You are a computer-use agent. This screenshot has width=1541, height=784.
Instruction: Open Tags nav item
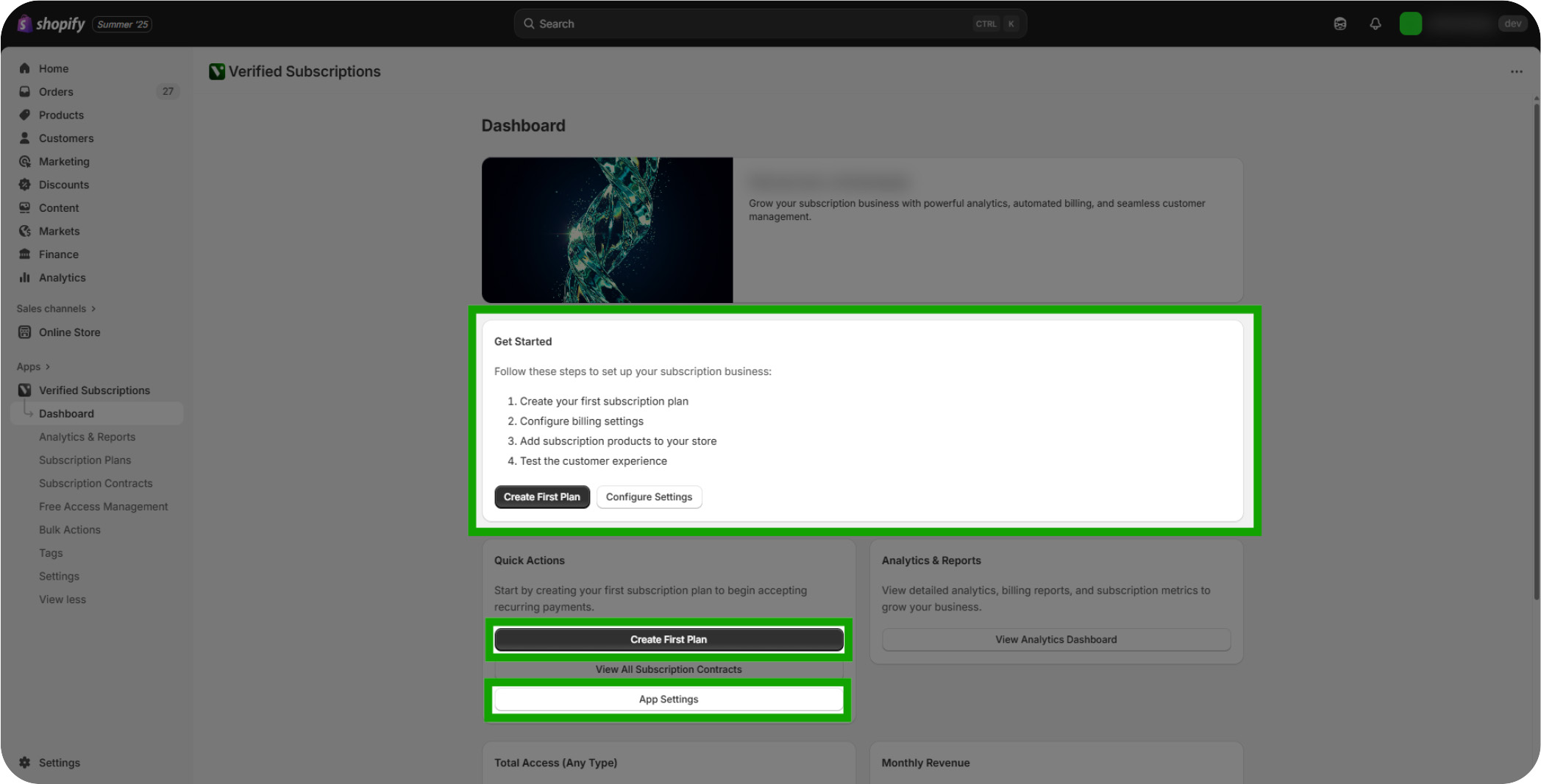point(51,553)
